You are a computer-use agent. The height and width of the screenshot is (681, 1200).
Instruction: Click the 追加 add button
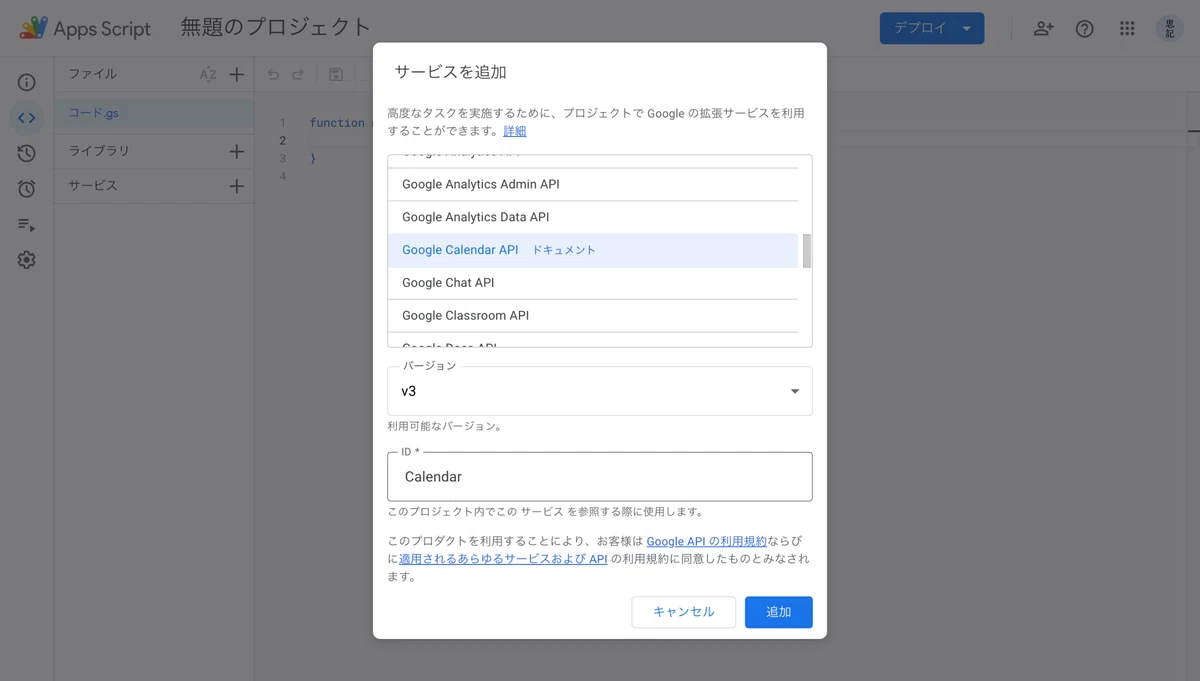779,612
